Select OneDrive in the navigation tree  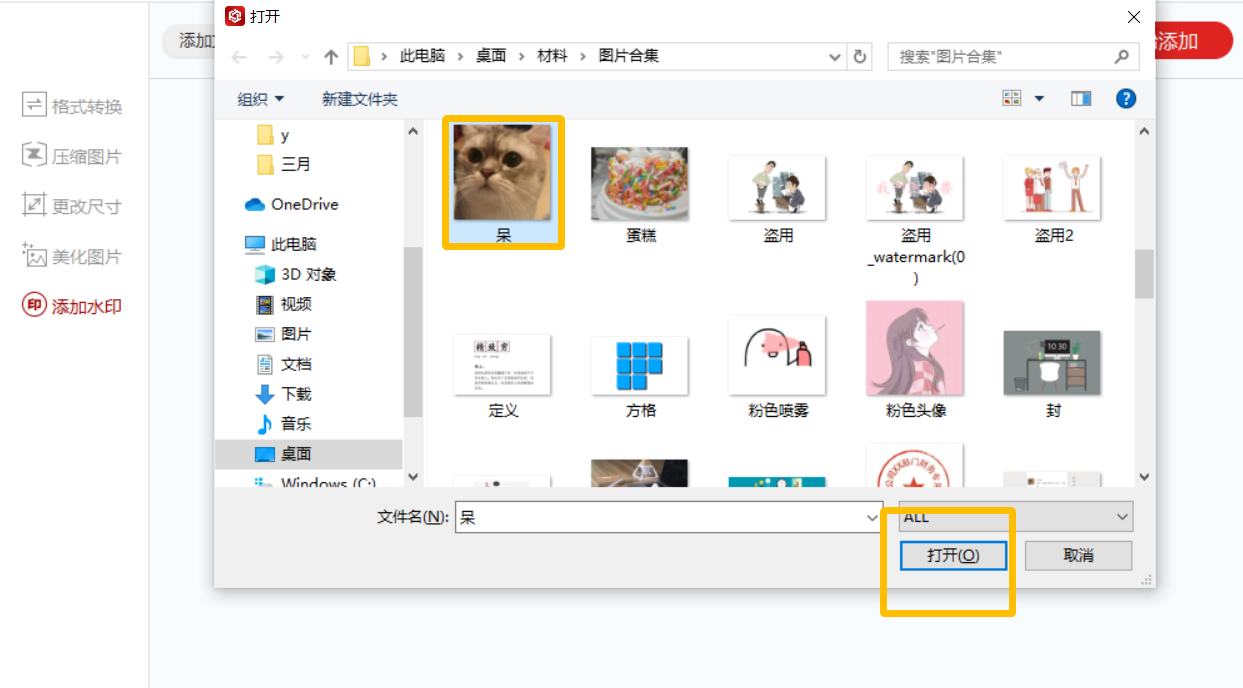click(292, 204)
